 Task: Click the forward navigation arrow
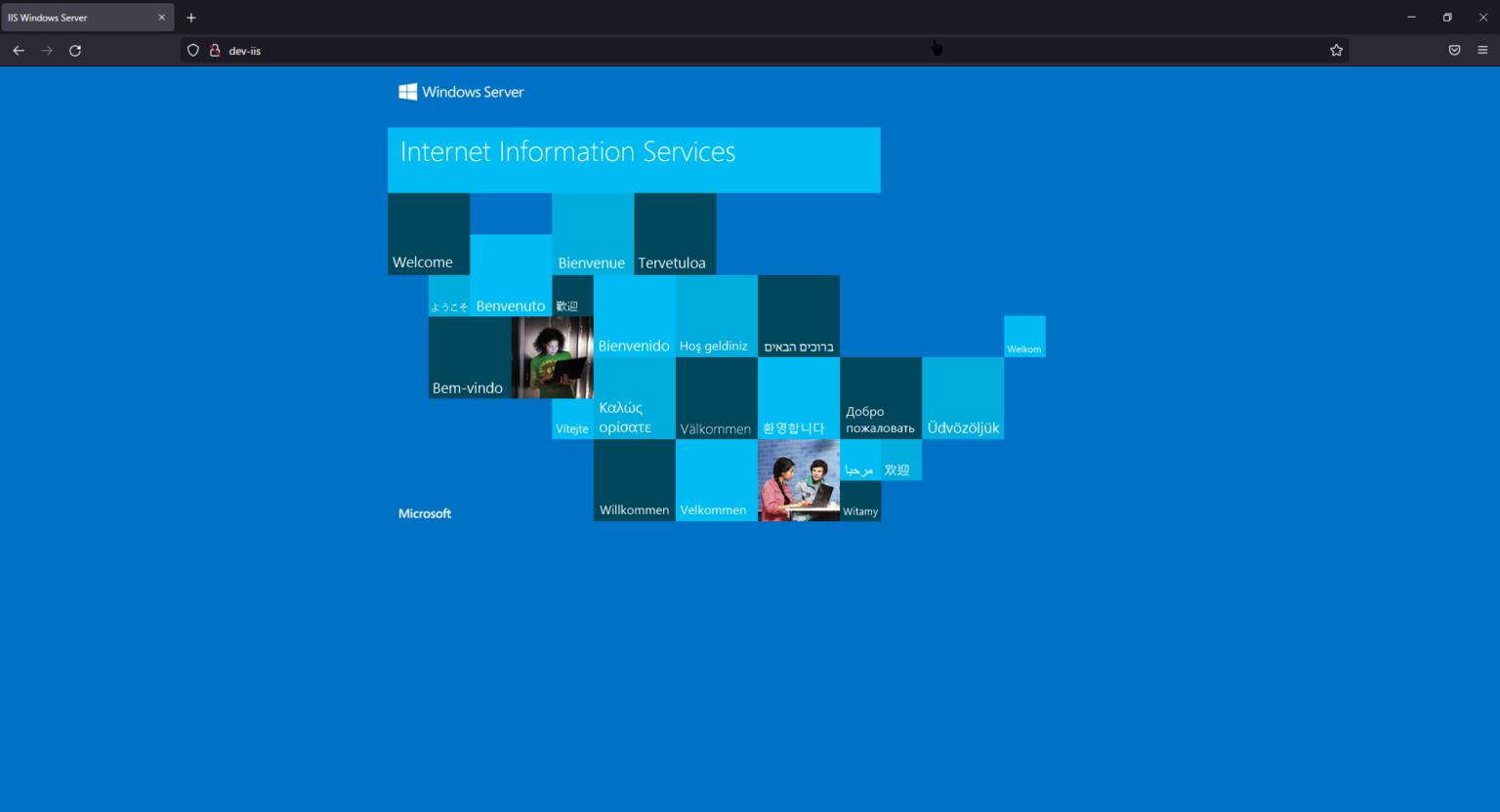pos(46,50)
